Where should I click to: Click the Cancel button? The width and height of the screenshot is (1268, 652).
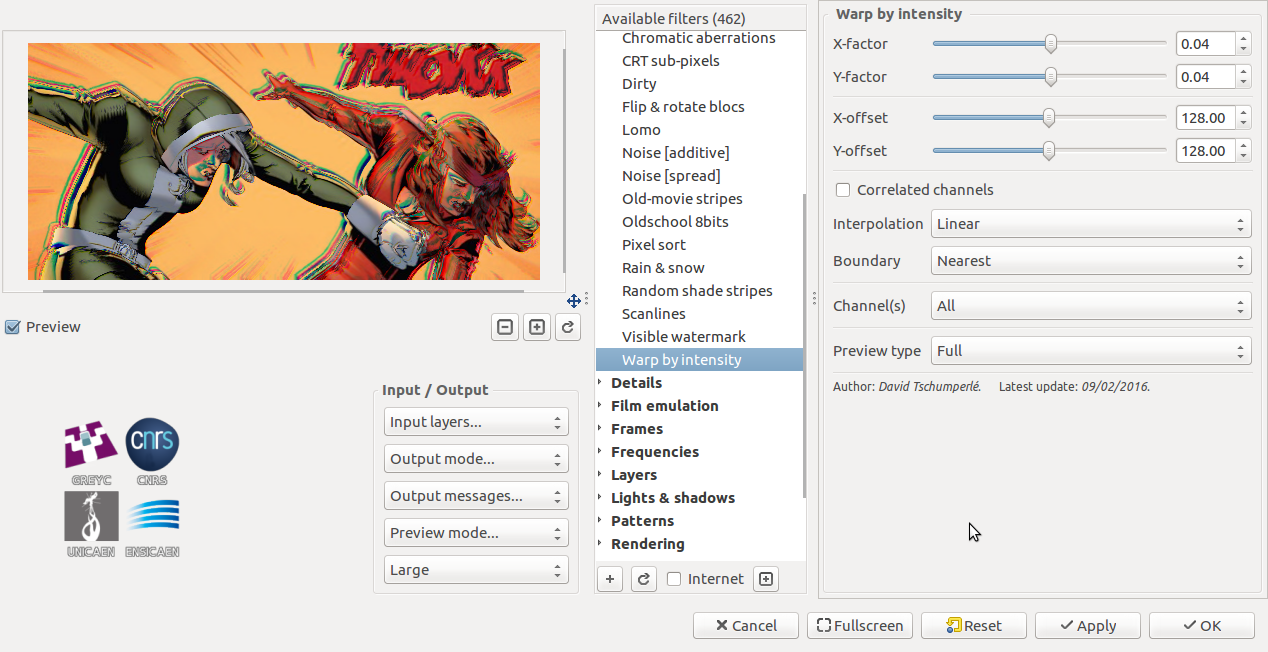746,625
